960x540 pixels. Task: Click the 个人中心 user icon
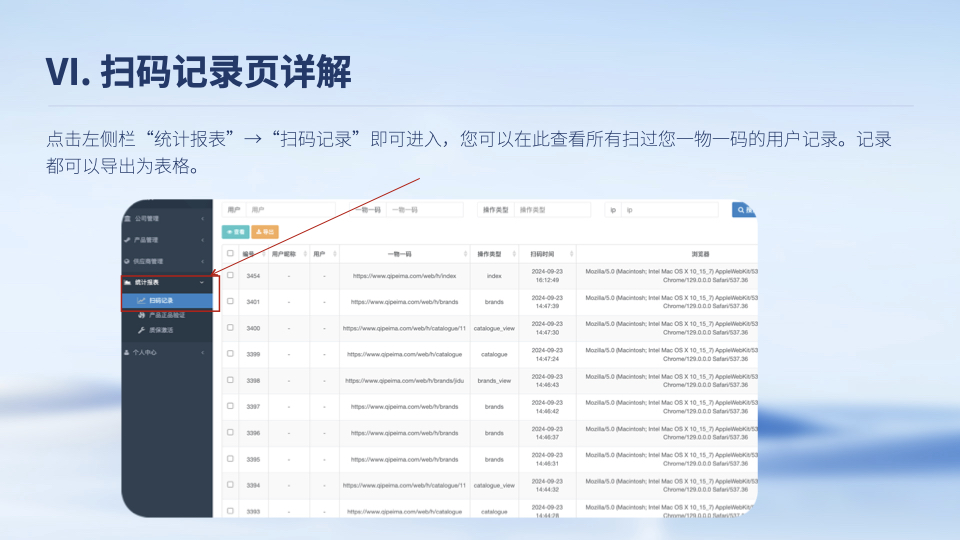click(x=127, y=352)
